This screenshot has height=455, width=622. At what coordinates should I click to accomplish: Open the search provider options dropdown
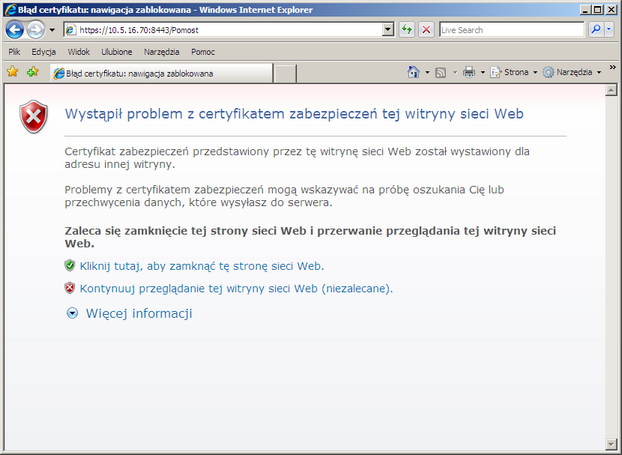point(609,29)
